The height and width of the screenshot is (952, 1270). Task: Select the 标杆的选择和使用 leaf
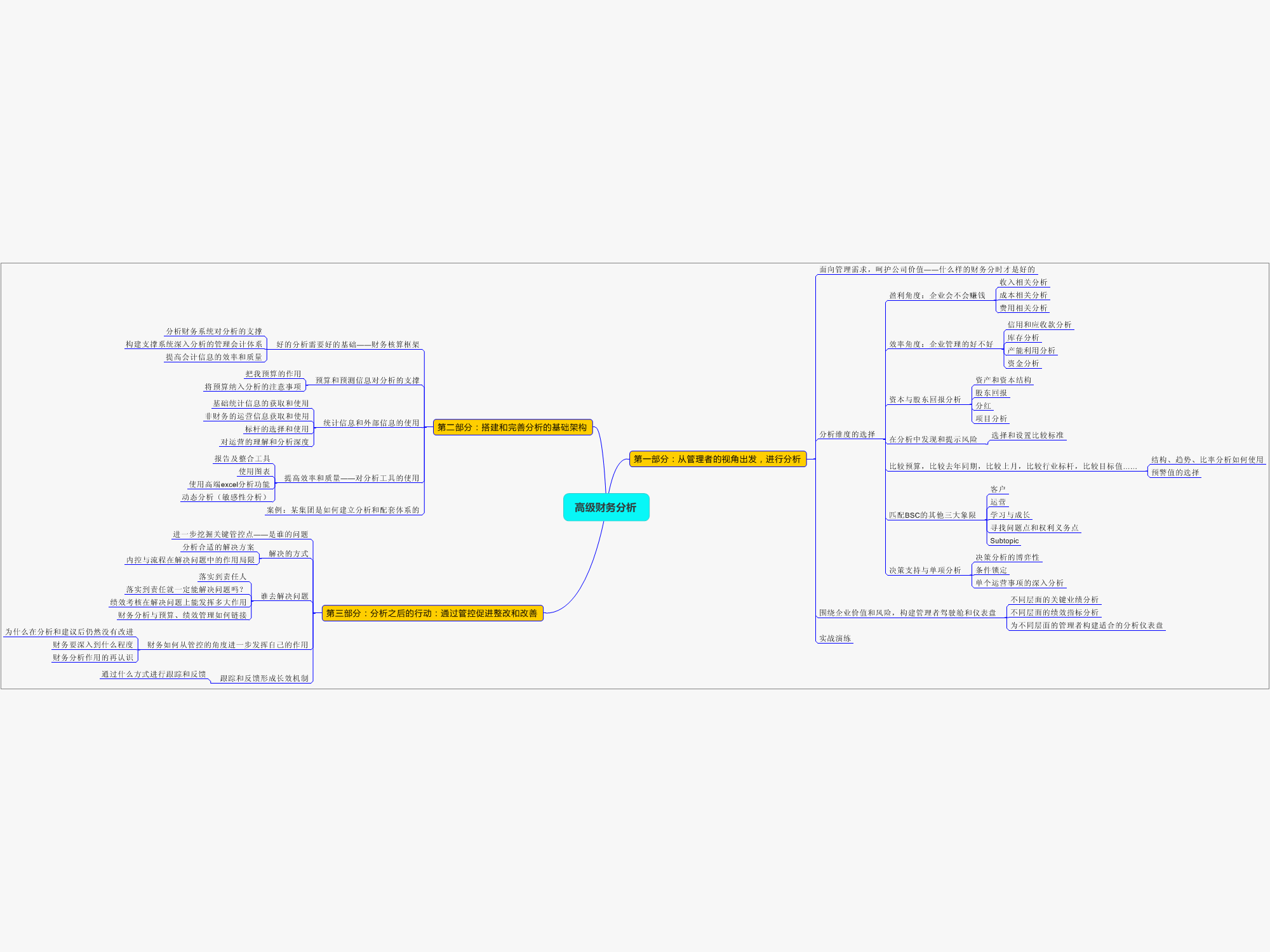tap(277, 430)
